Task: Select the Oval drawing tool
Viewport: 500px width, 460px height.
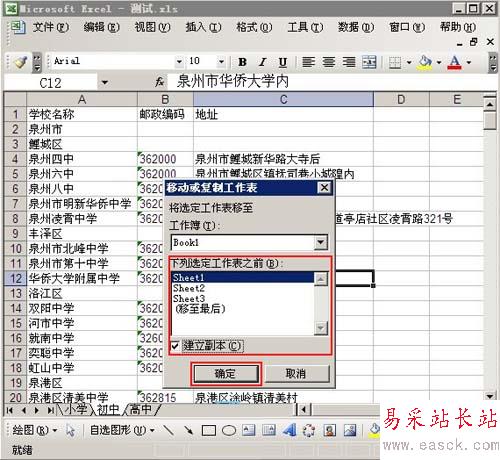Action: [229, 430]
